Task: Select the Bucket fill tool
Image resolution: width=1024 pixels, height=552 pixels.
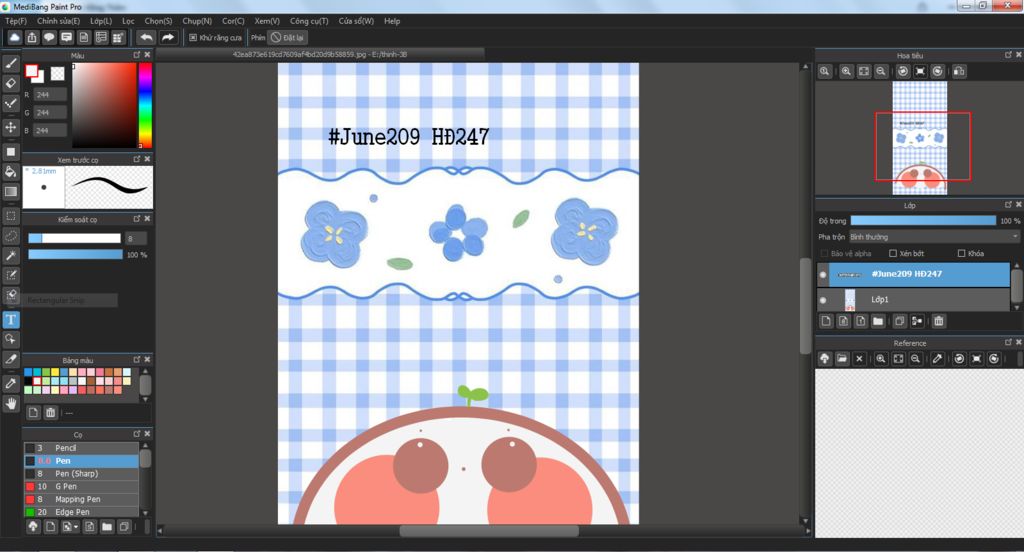Action: [11, 172]
